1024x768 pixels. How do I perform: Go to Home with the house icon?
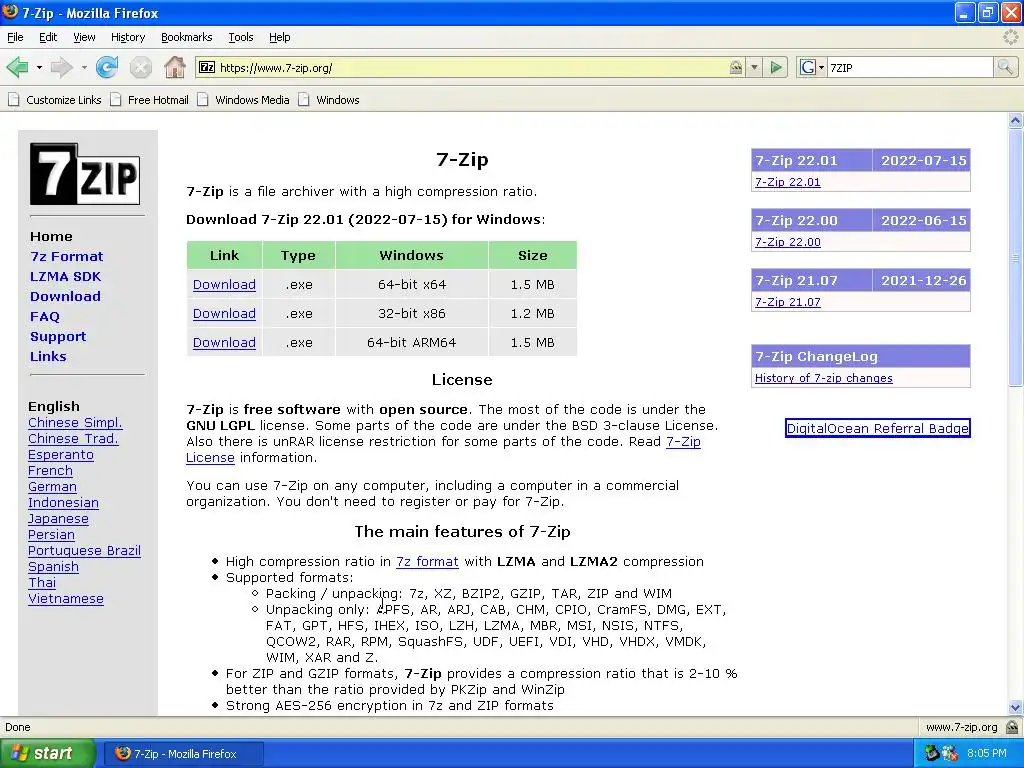(174, 67)
